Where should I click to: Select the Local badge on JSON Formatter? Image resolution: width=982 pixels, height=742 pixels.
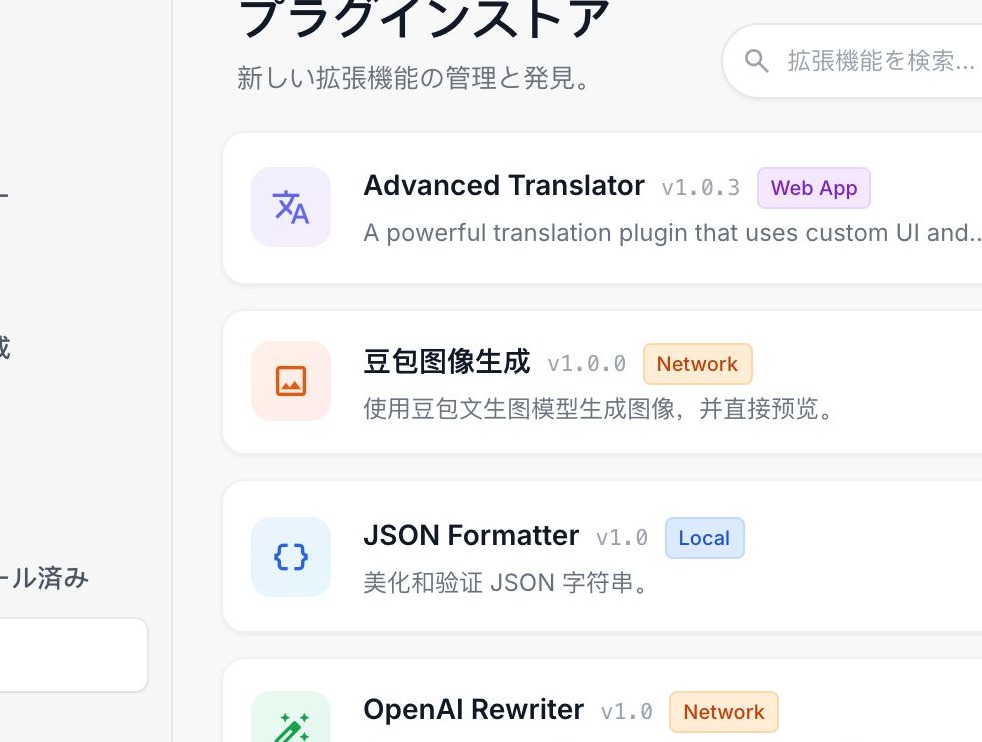click(x=704, y=538)
